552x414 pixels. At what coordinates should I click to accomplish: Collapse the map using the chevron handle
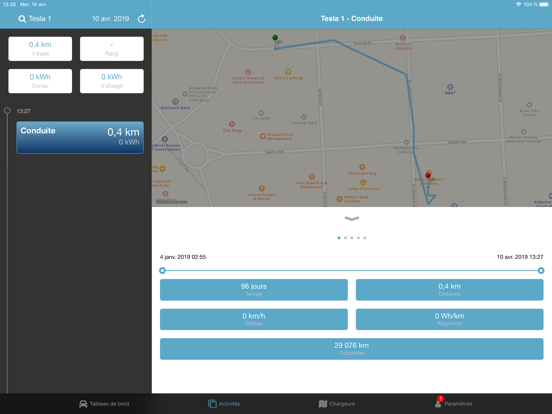[352, 219]
